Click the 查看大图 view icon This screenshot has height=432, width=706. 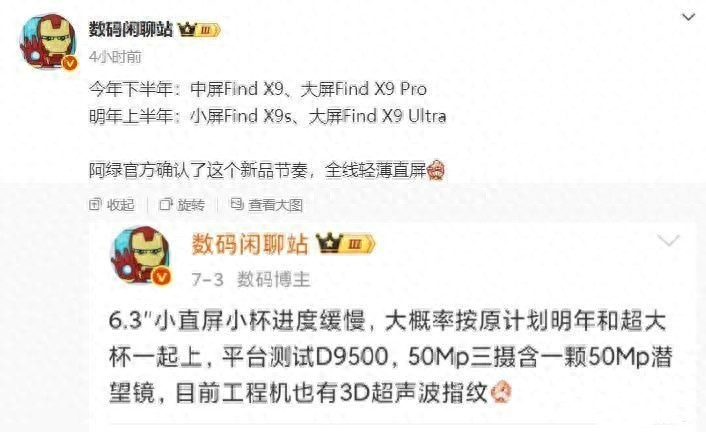237,205
